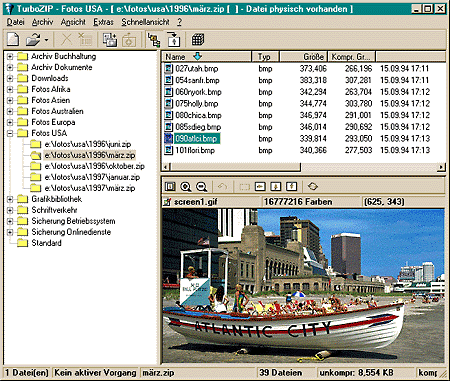
Task: Sort file list by Größe column
Action: [x=304, y=57]
